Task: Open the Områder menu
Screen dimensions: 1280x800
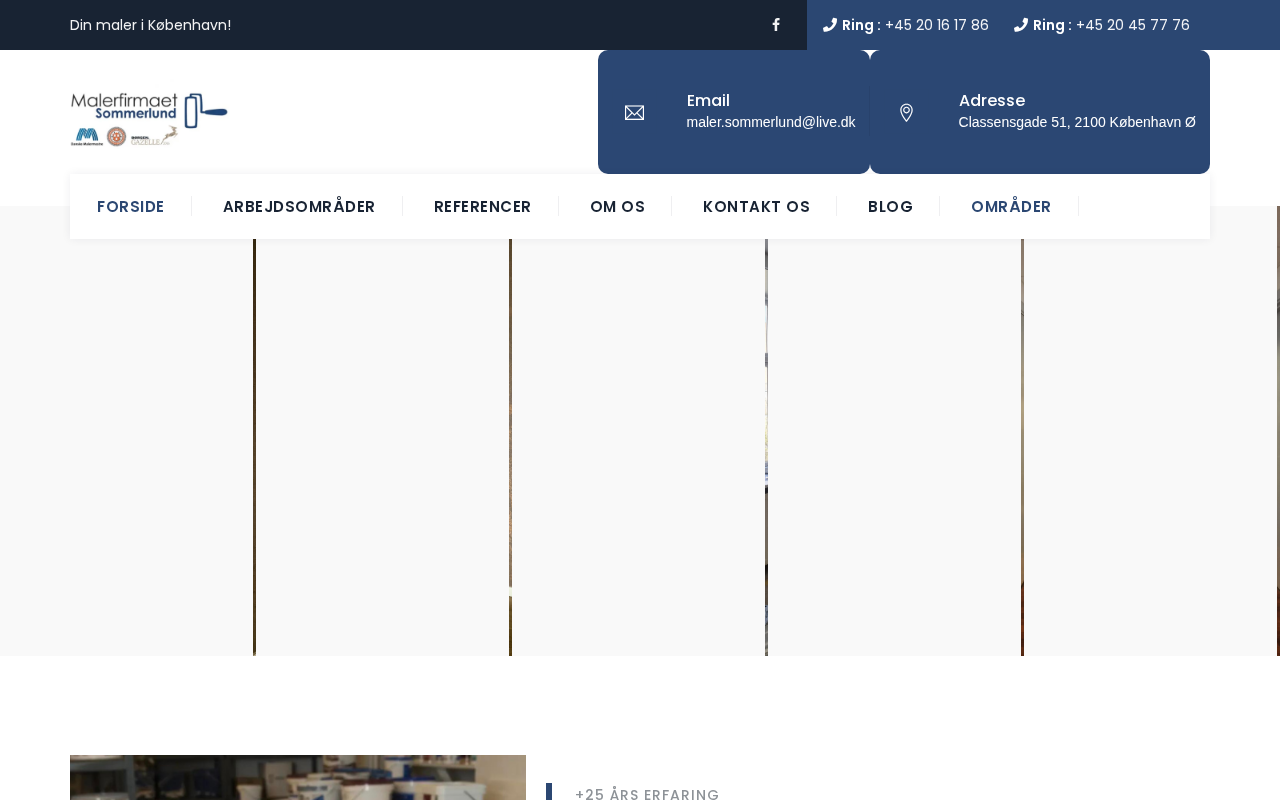Action: coord(1011,207)
